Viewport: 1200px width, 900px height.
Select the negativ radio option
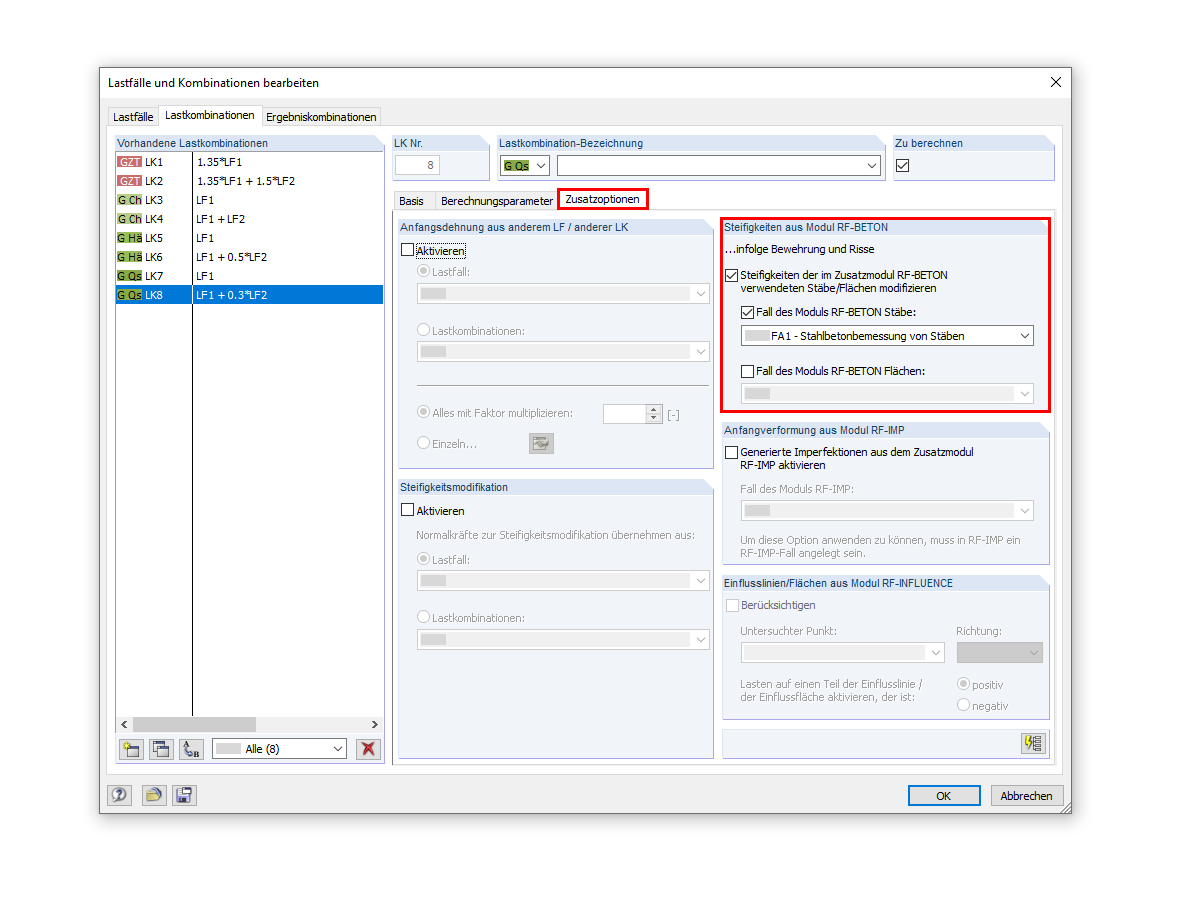point(964,705)
